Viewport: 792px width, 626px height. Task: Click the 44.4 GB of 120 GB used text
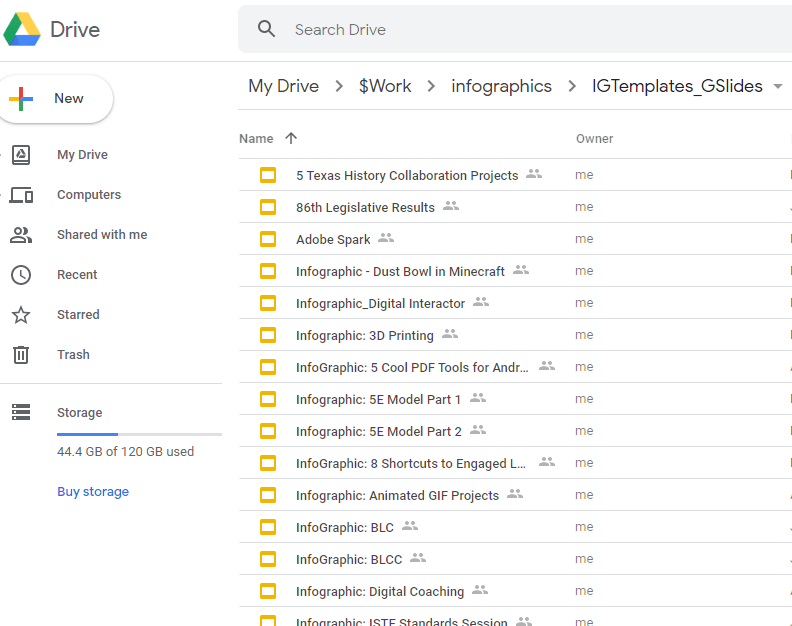[125, 451]
